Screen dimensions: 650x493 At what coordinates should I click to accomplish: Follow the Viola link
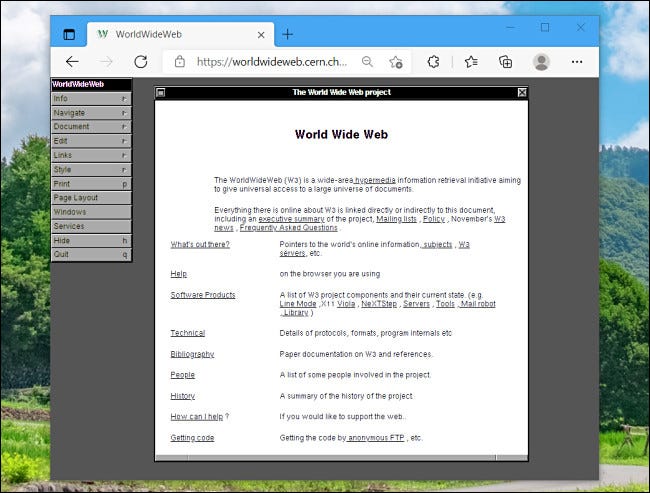(346, 304)
